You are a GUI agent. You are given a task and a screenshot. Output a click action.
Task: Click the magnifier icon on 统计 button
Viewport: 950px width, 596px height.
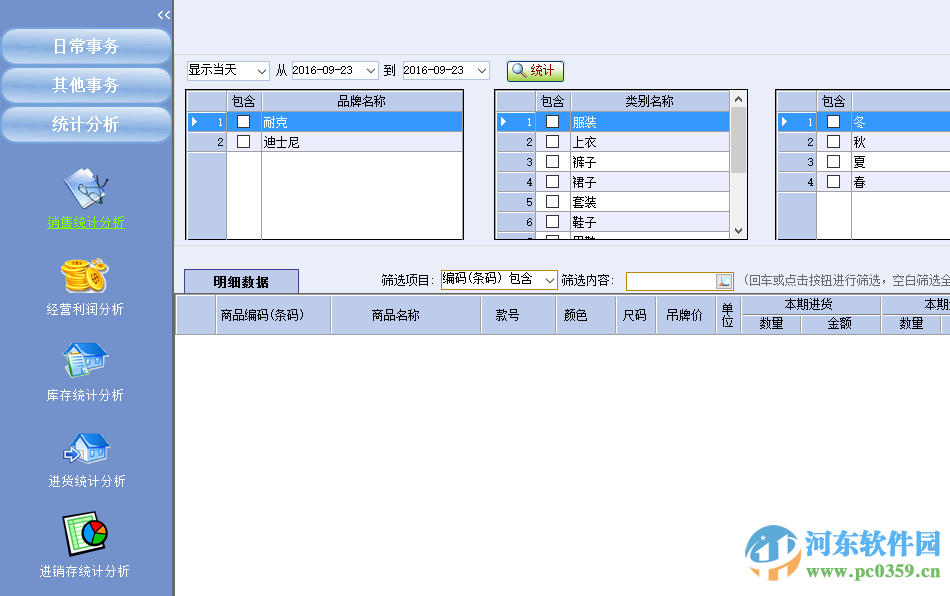coord(518,70)
